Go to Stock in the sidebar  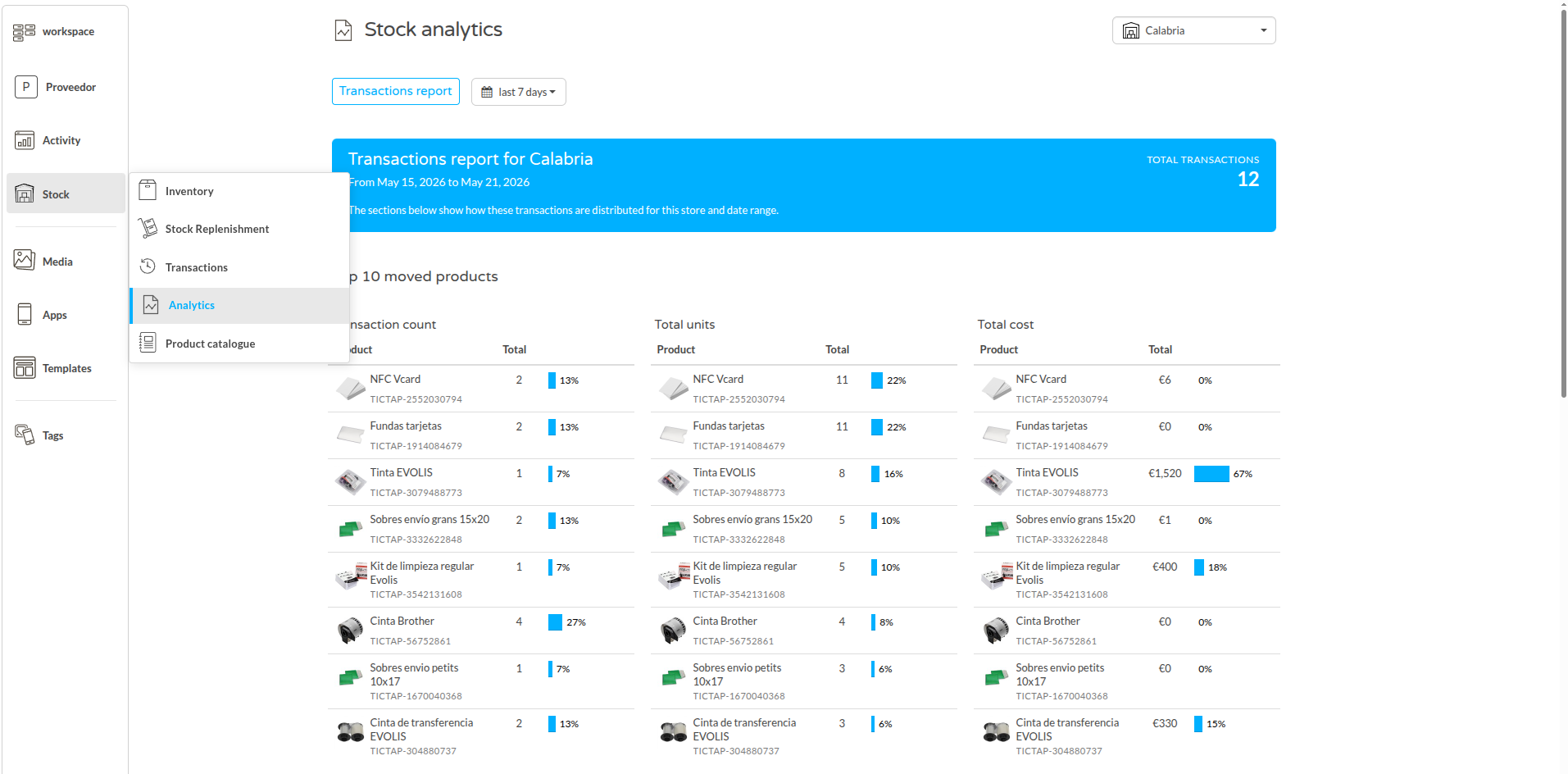pos(66,193)
